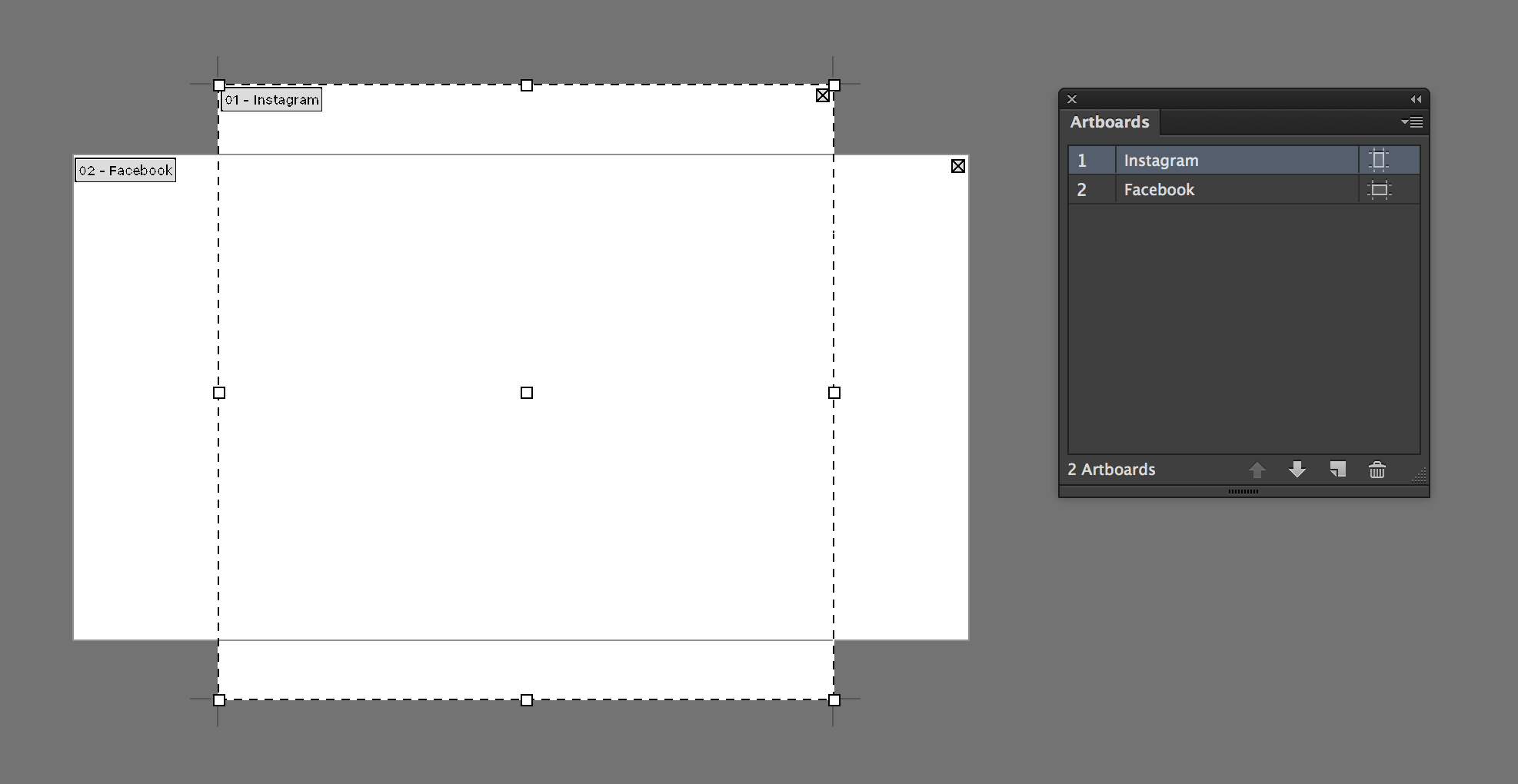The height and width of the screenshot is (784, 1518).
Task: Create a new artboard with the New Artboard icon
Action: pos(1337,469)
